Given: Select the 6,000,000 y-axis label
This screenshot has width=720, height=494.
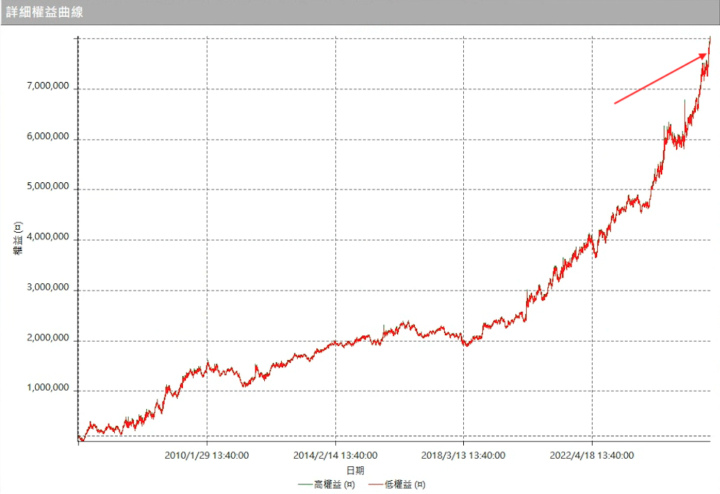Looking at the screenshot, I should click(48, 136).
